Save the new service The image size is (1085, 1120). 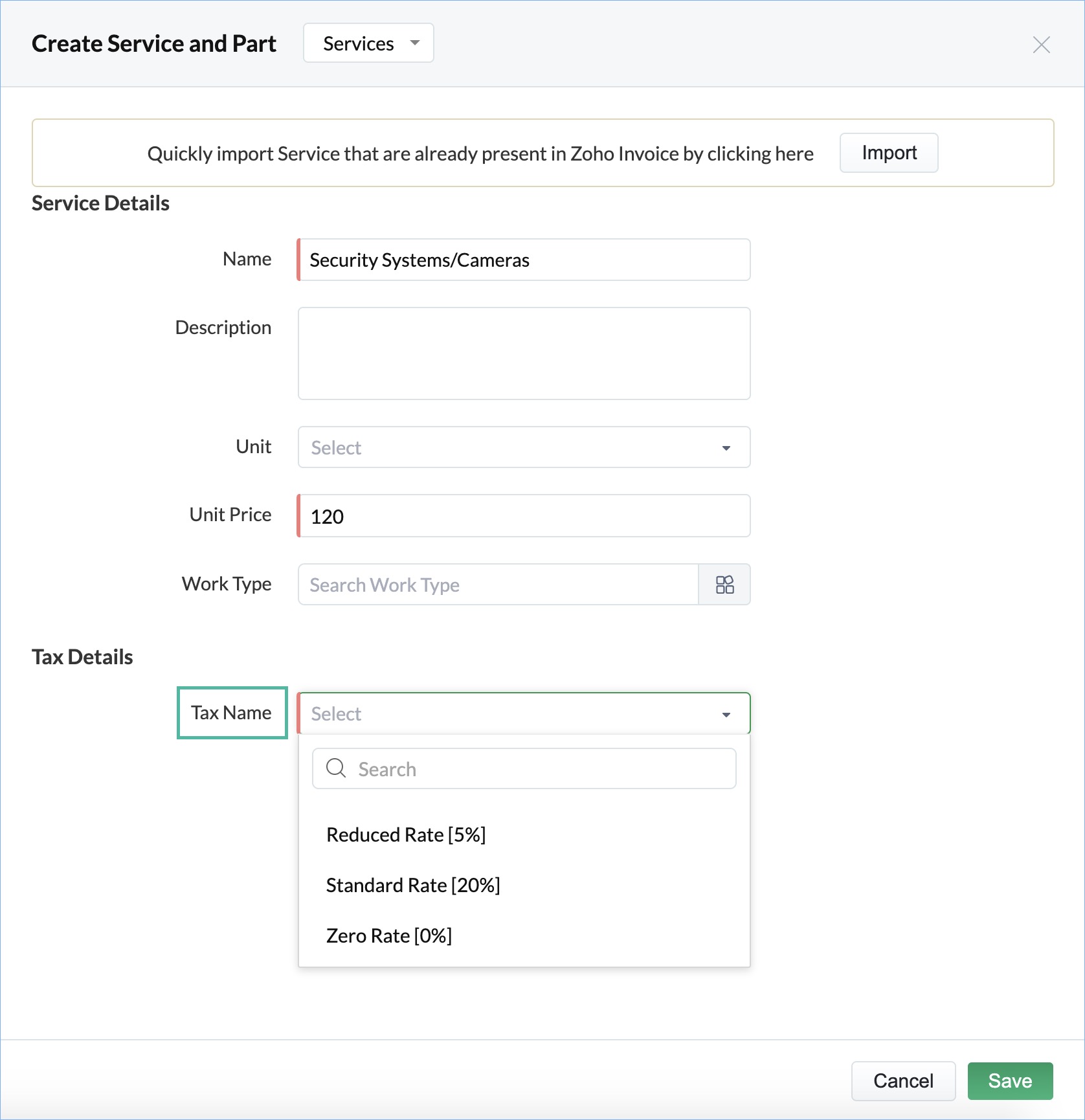(x=1010, y=1081)
